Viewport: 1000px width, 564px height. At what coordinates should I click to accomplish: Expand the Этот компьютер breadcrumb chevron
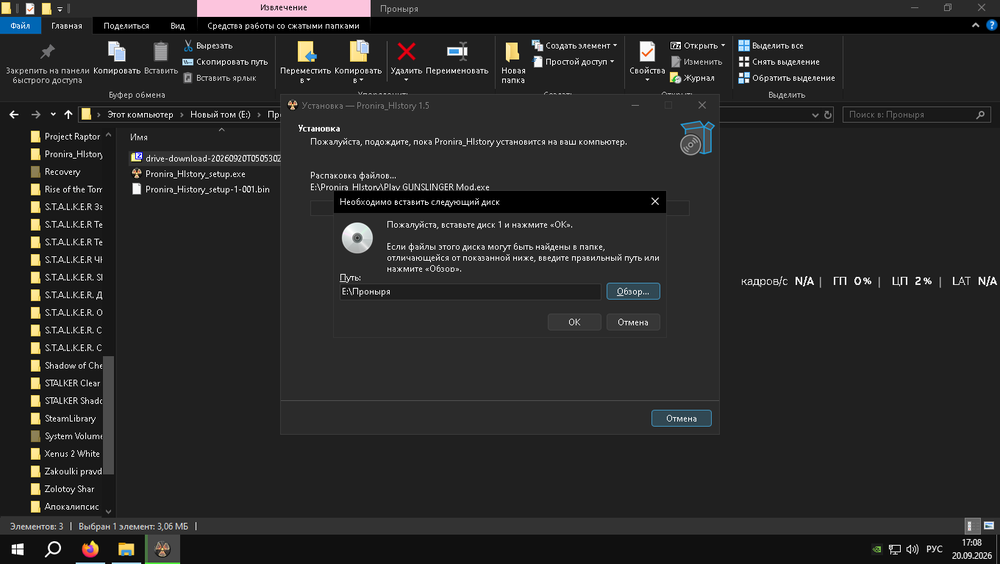point(182,115)
